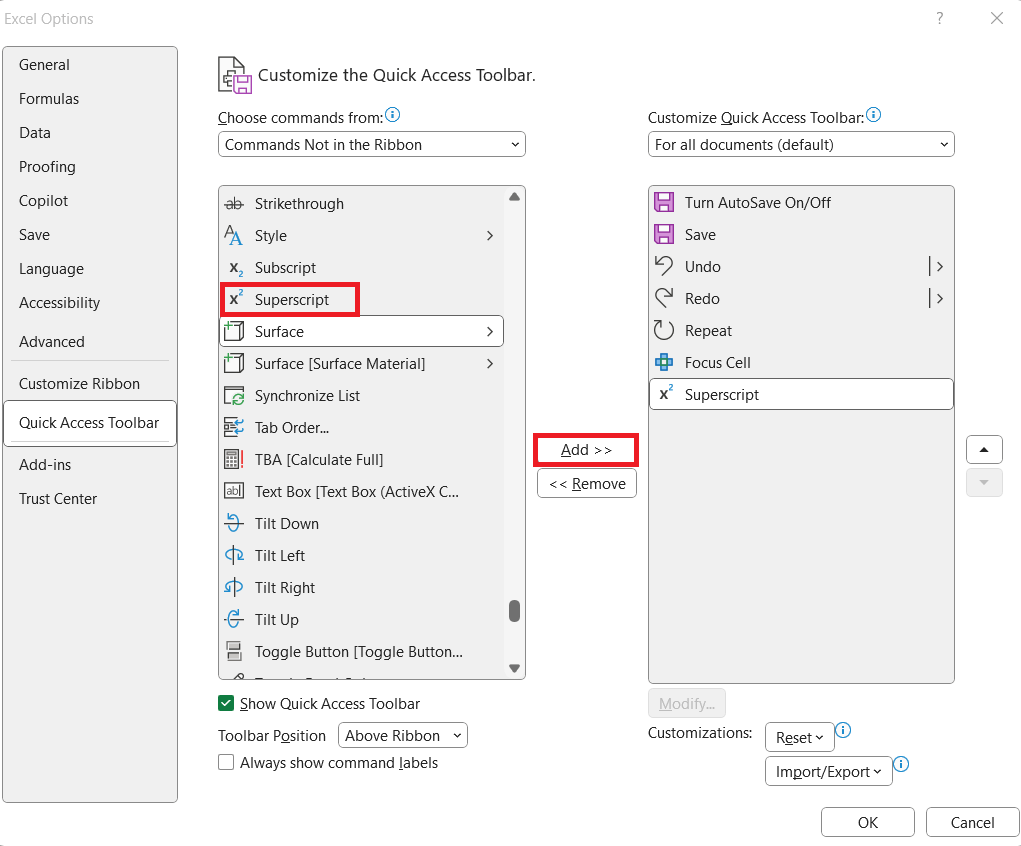Screen dimensions: 1021x846
Task: Click the Add >> button
Action: 586,450
